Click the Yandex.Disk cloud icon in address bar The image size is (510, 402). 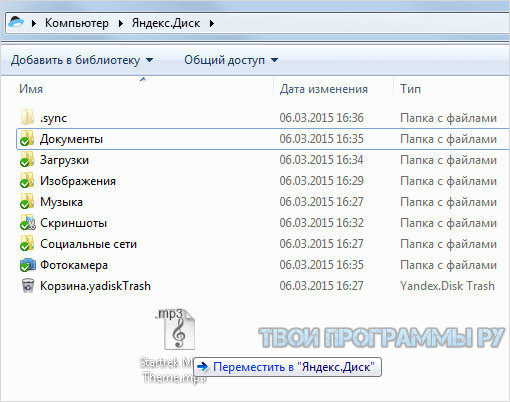16,22
